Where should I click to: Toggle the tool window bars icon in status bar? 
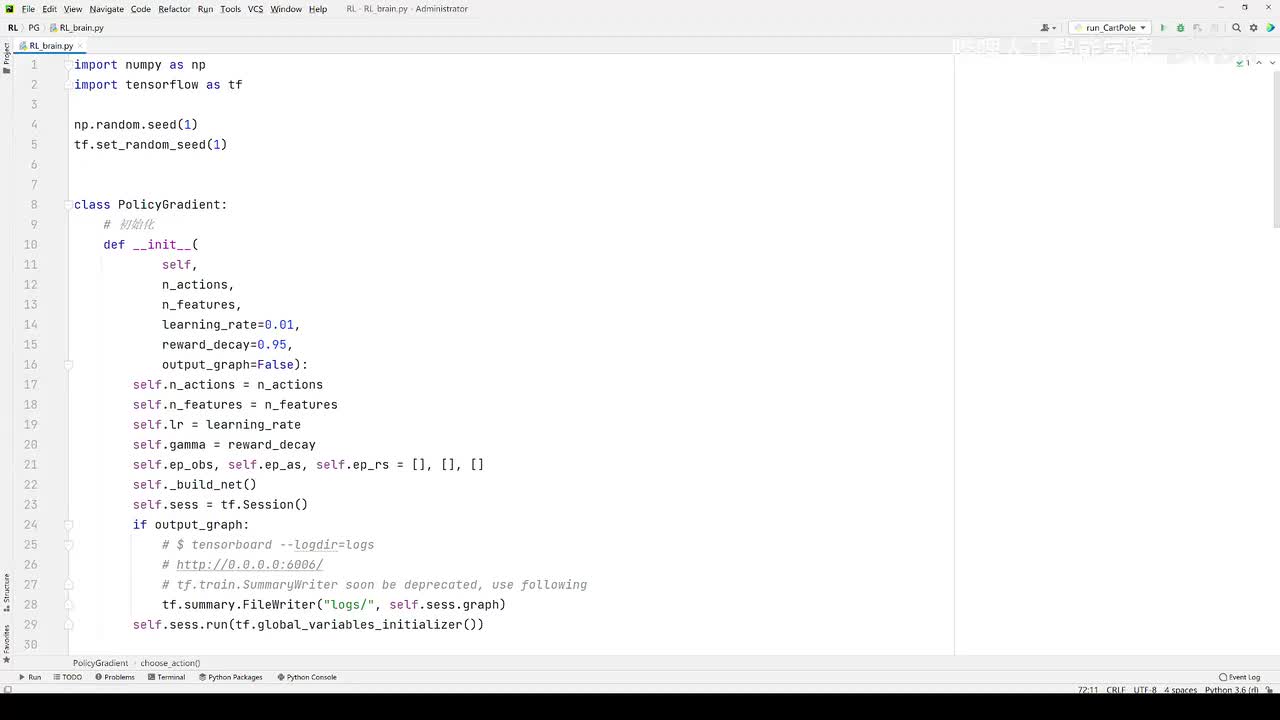(7, 690)
